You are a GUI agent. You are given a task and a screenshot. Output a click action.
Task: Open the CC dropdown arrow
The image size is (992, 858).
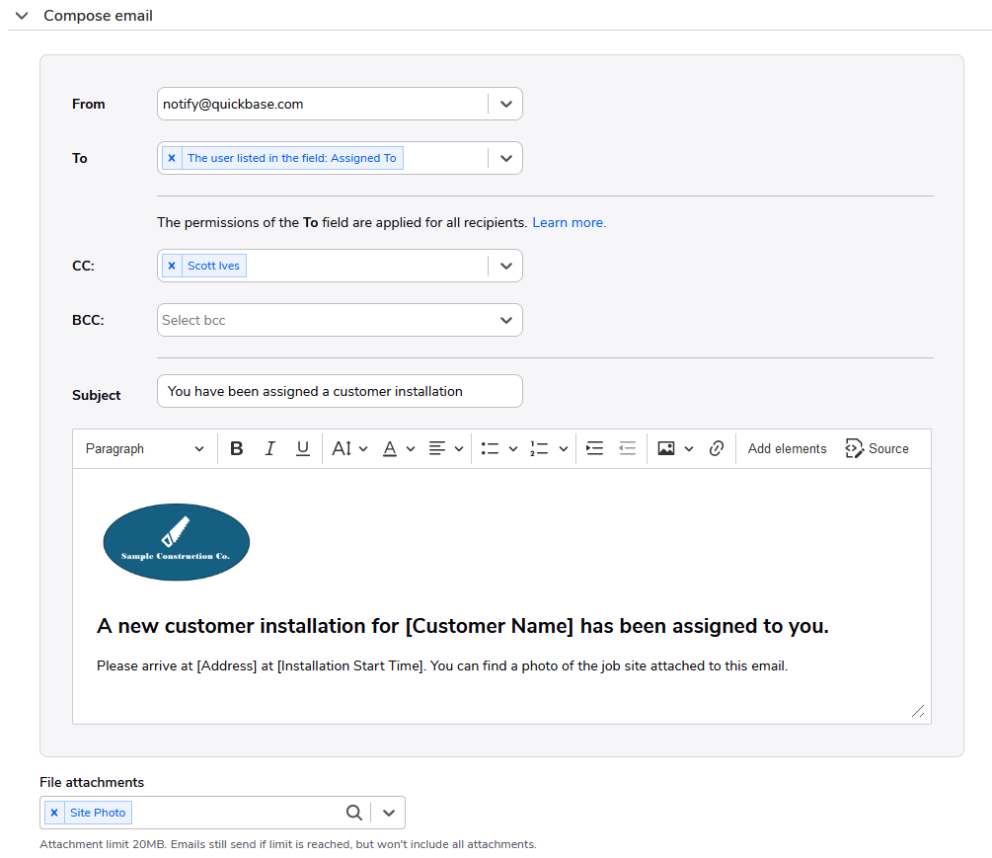pyautogui.click(x=506, y=266)
